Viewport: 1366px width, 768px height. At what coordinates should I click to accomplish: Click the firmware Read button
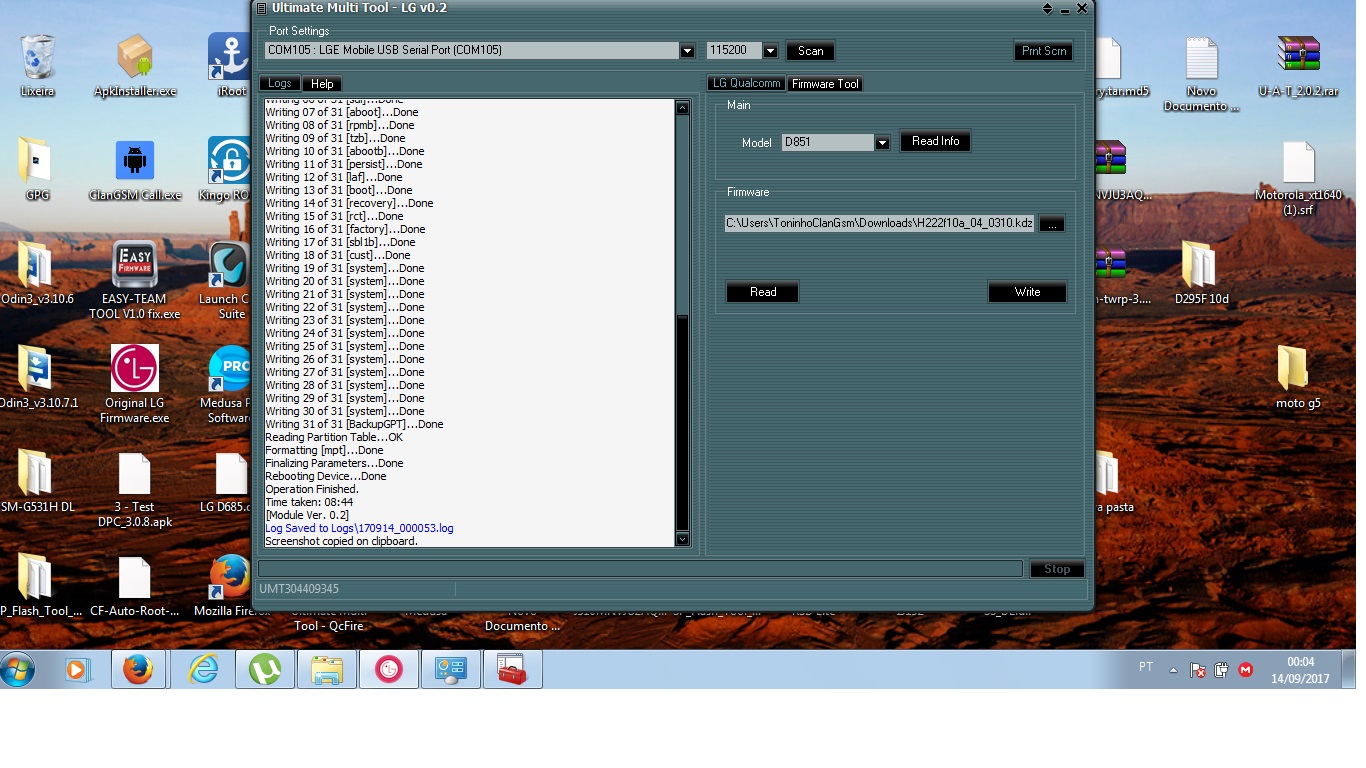pyautogui.click(x=763, y=292)
